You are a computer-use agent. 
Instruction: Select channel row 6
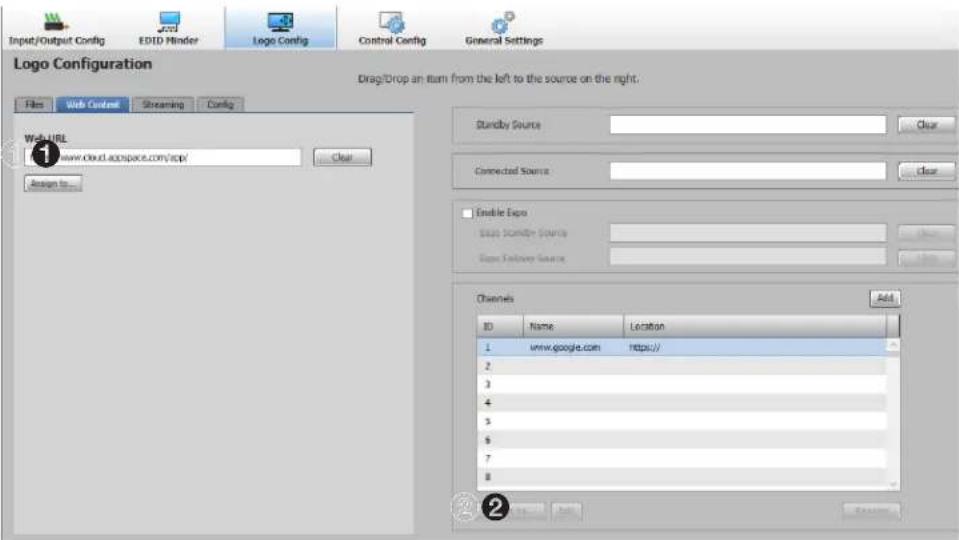tap(681, 440)
